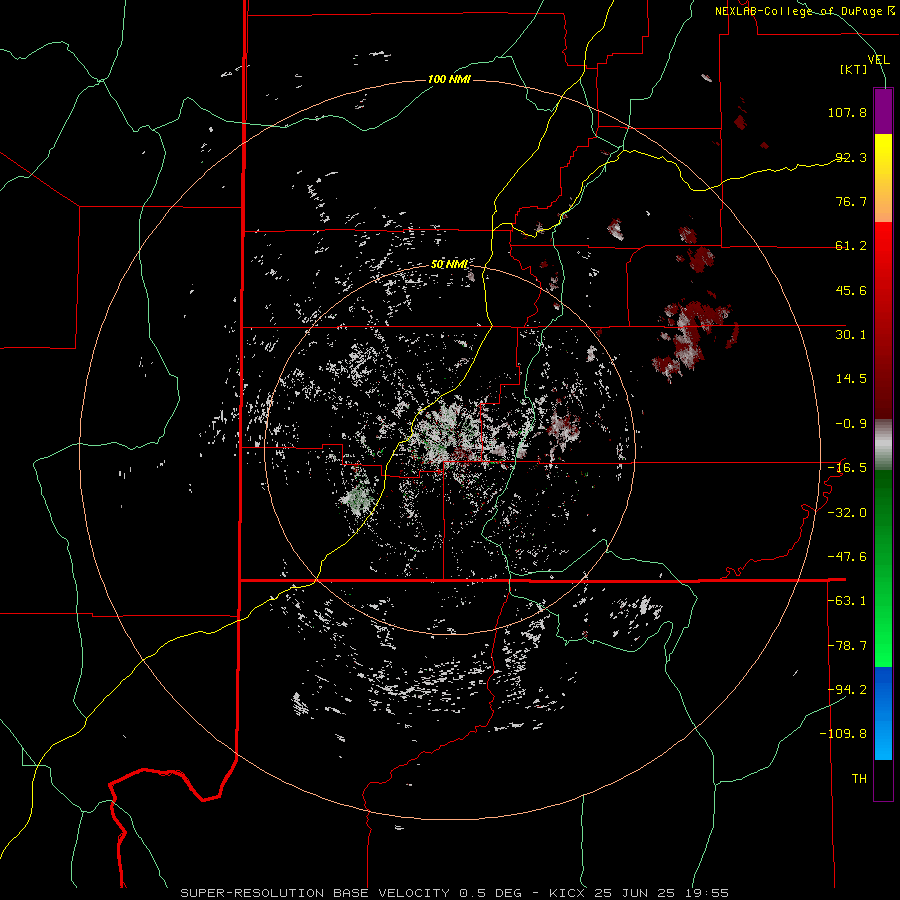The image size is (900, 900).
Task: Click the green segment of the color bar
Action: [883, 568]
